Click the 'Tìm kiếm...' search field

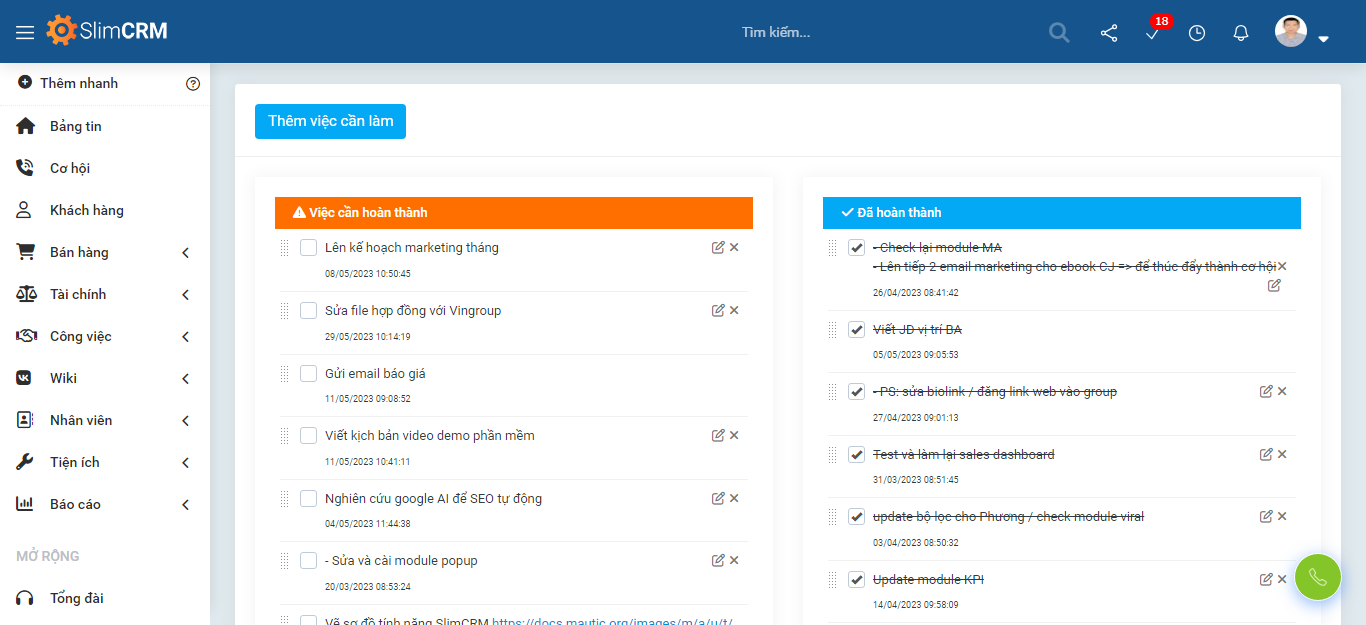point(778,32)
